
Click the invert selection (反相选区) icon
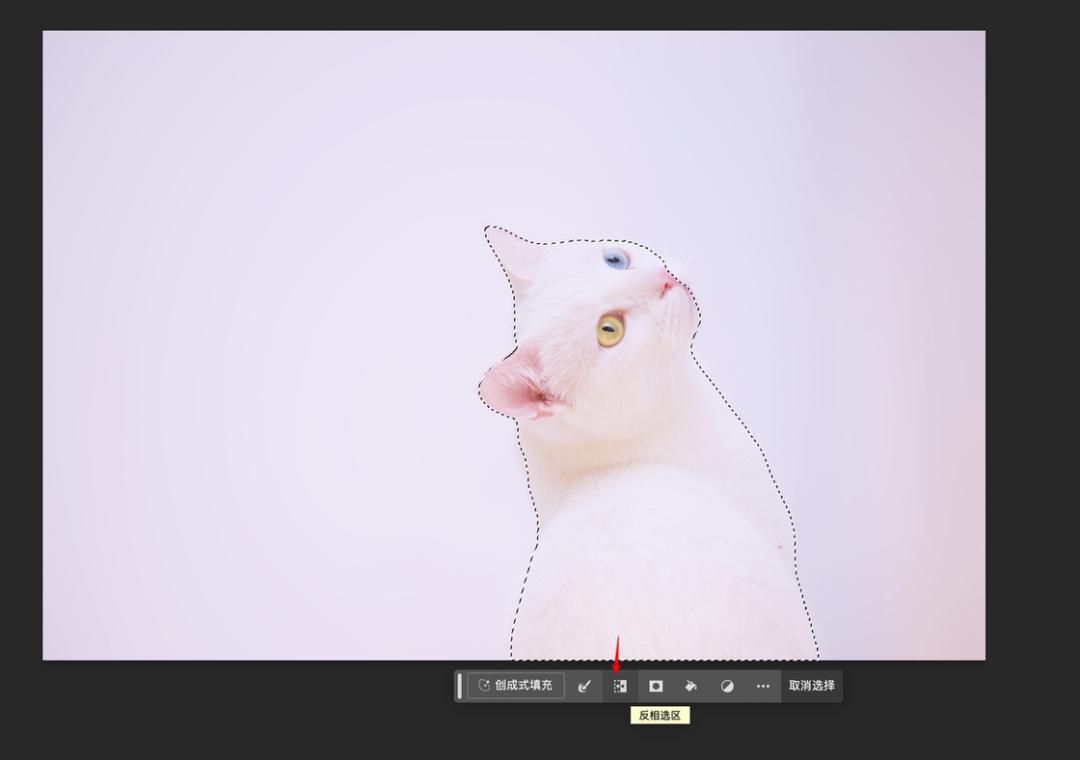620,686
